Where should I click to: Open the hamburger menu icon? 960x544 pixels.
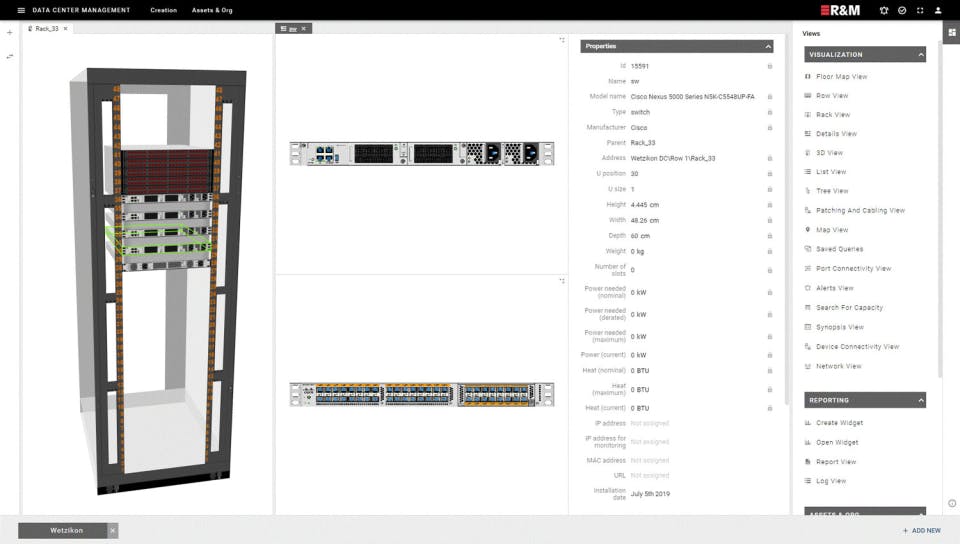(x=21, y=10)
